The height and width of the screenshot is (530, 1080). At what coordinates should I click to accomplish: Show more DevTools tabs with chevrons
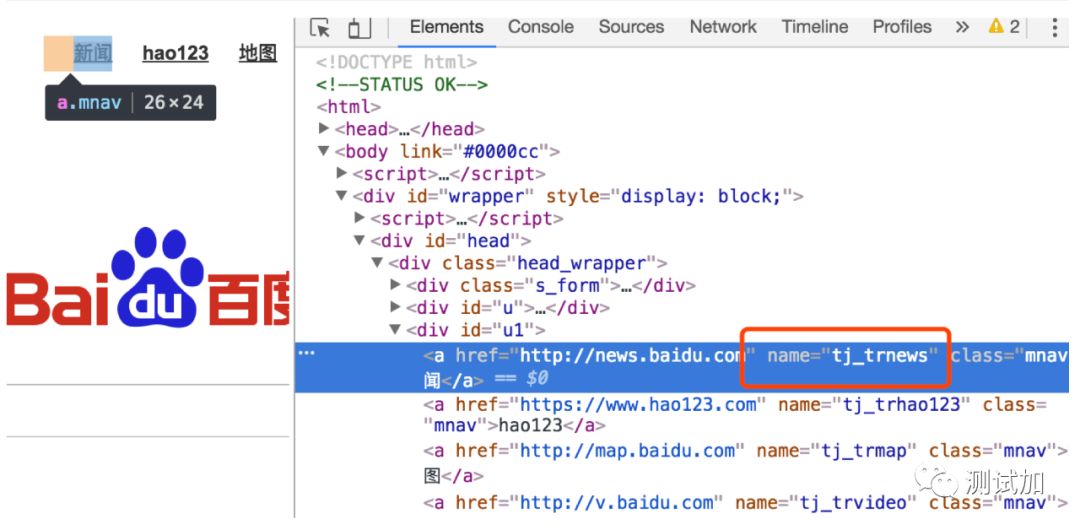point(962,27)
